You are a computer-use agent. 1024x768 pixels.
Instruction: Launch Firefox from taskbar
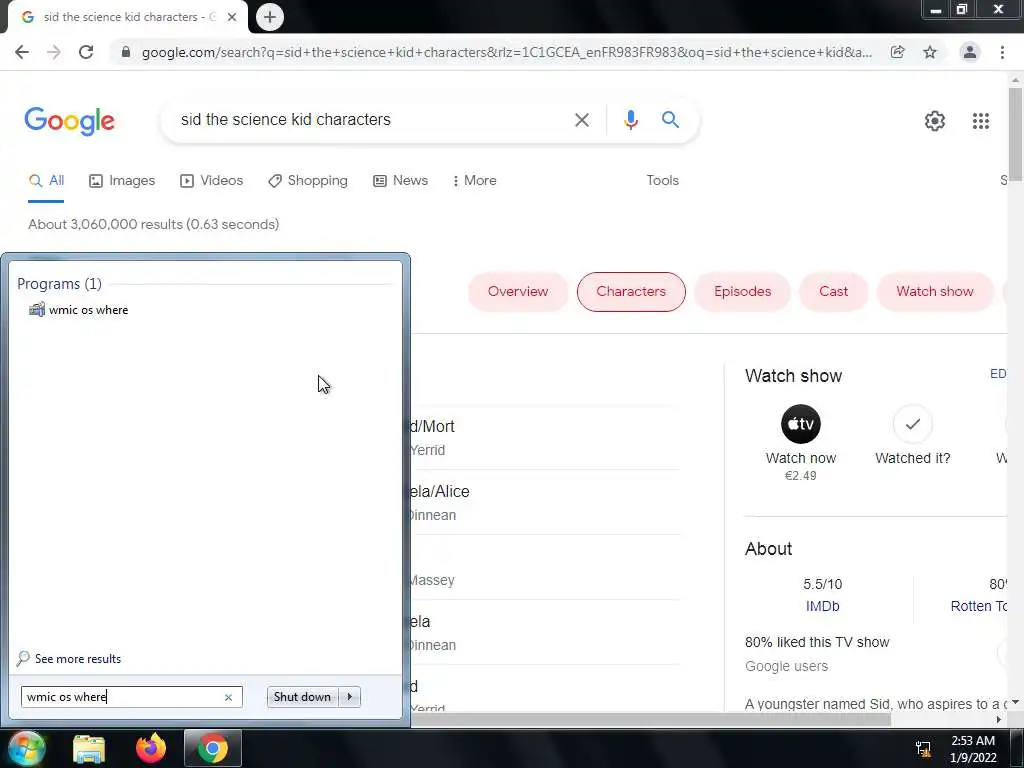[151, 748]
